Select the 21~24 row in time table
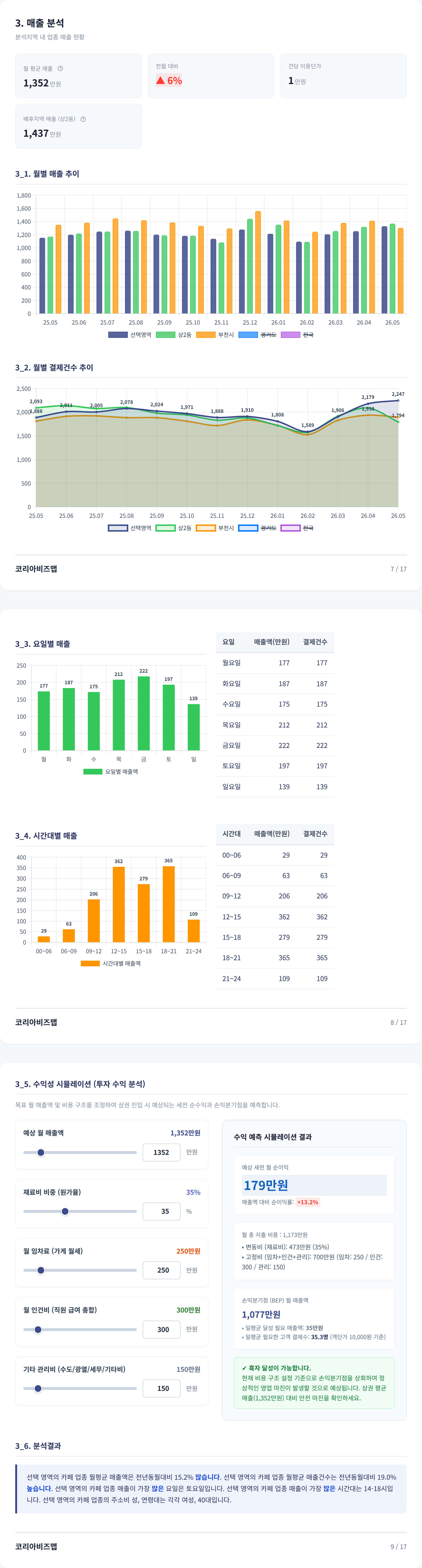Image resolution: width=422 pixels, height=1568 pixels. pos(275,978)
